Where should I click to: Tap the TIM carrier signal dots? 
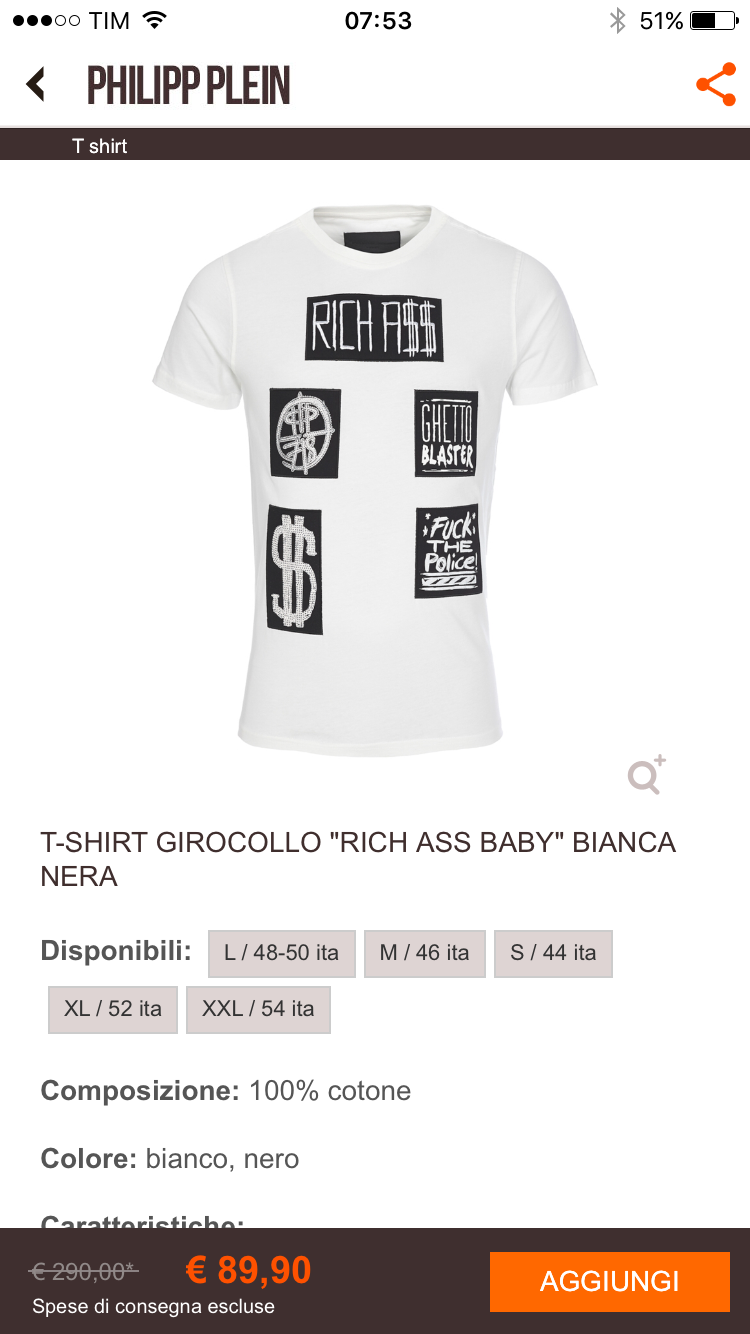[x=46, y=20]
